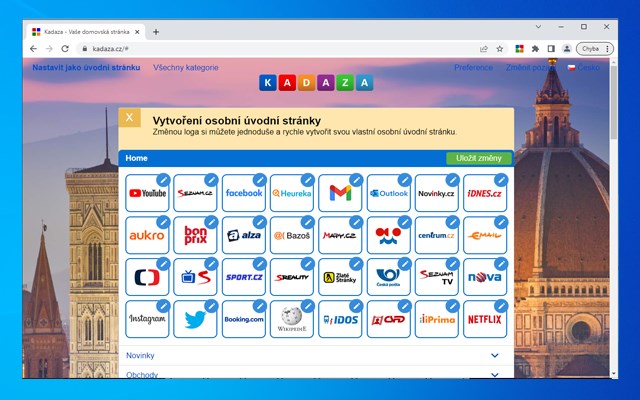Open the Novinky.cz tile

(437, 193)
